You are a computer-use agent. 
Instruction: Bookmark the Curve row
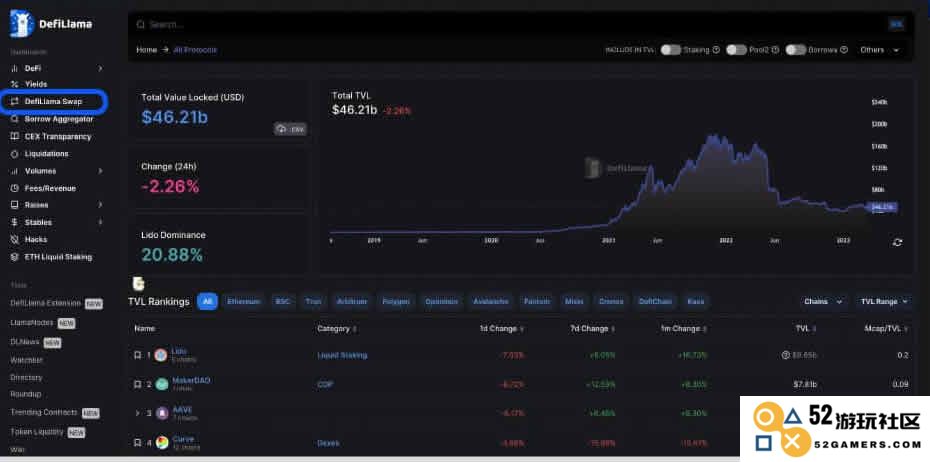pyautogui.click(x=138, y=442)
